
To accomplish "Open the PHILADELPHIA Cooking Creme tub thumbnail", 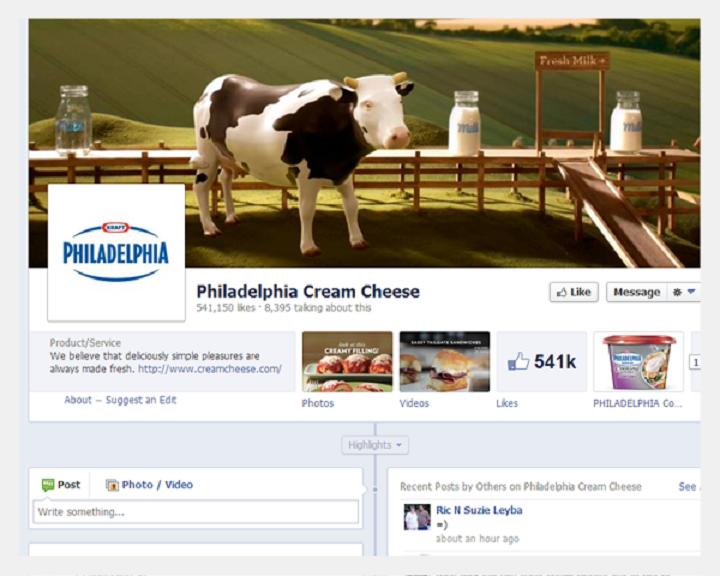I will (x=639, y=361).
